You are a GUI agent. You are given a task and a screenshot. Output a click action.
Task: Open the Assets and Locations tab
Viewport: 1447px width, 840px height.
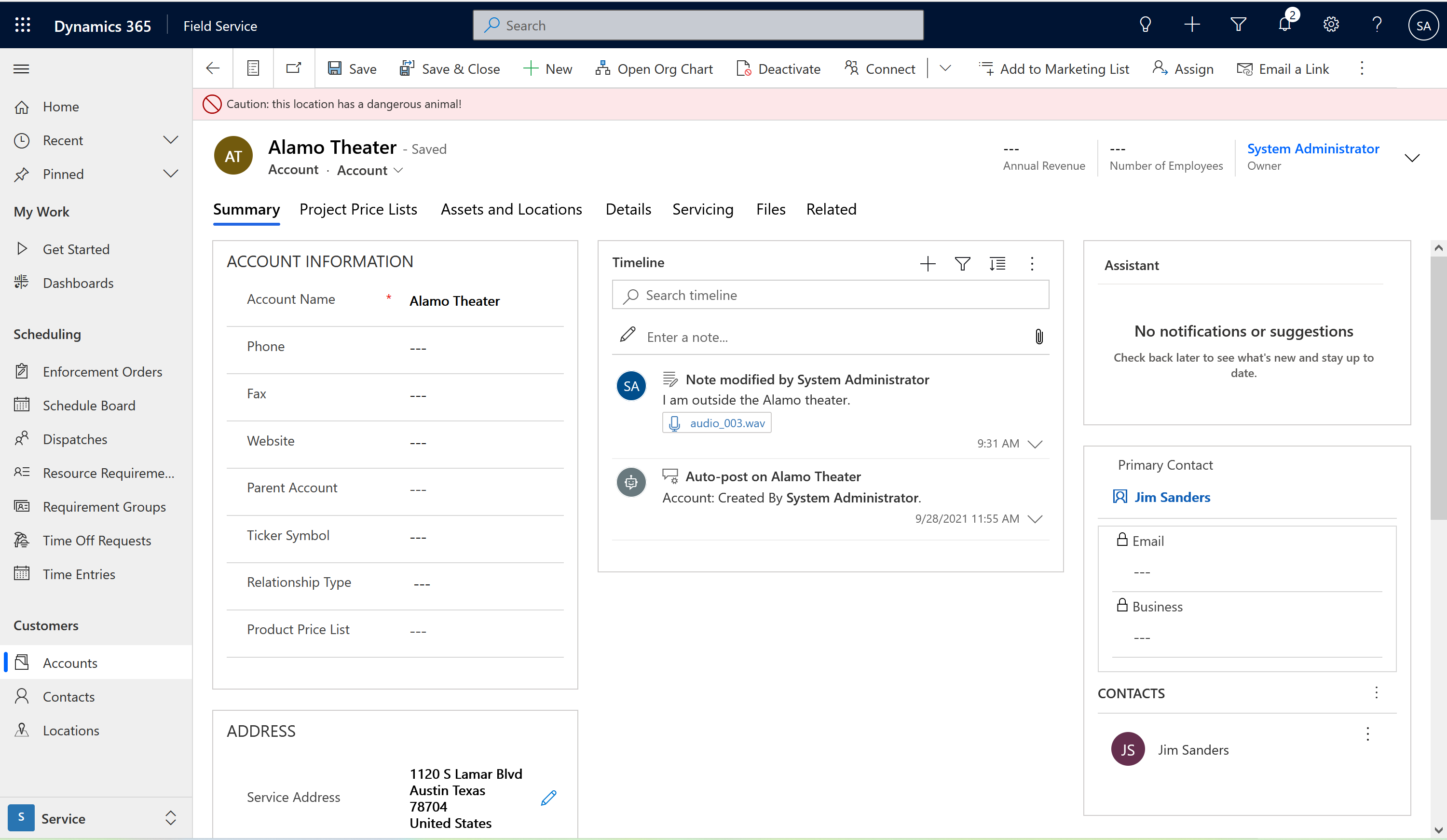click(511, 209)
